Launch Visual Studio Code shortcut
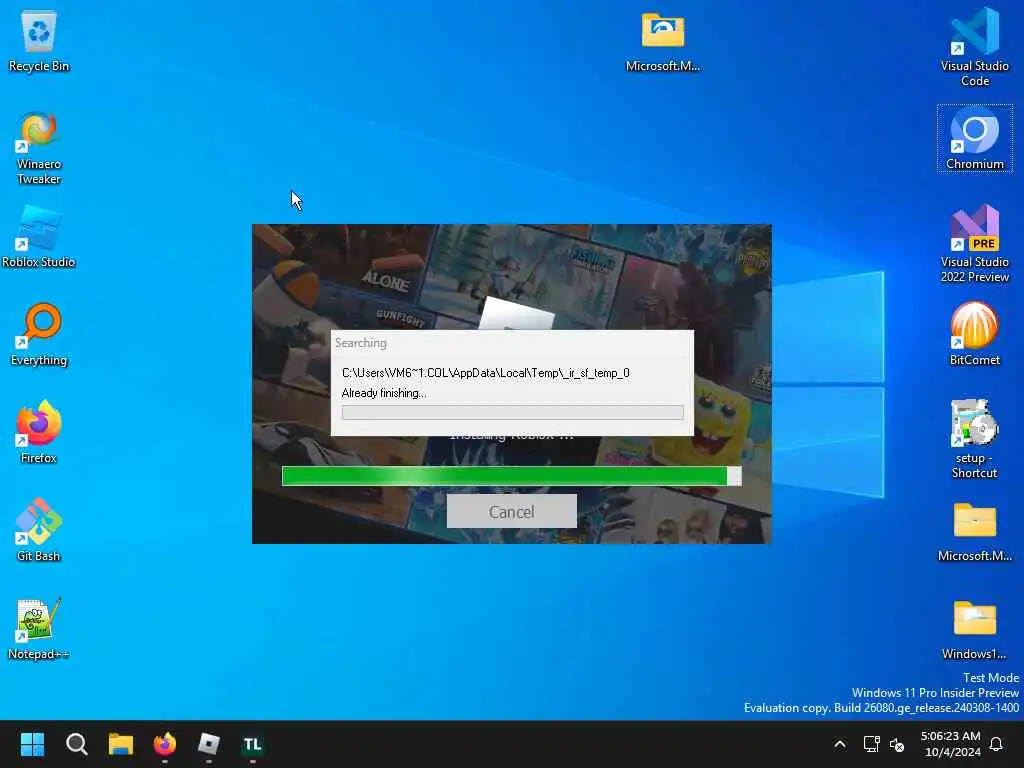This screenshot has height=768, width=1024. [x=974, y=47]
